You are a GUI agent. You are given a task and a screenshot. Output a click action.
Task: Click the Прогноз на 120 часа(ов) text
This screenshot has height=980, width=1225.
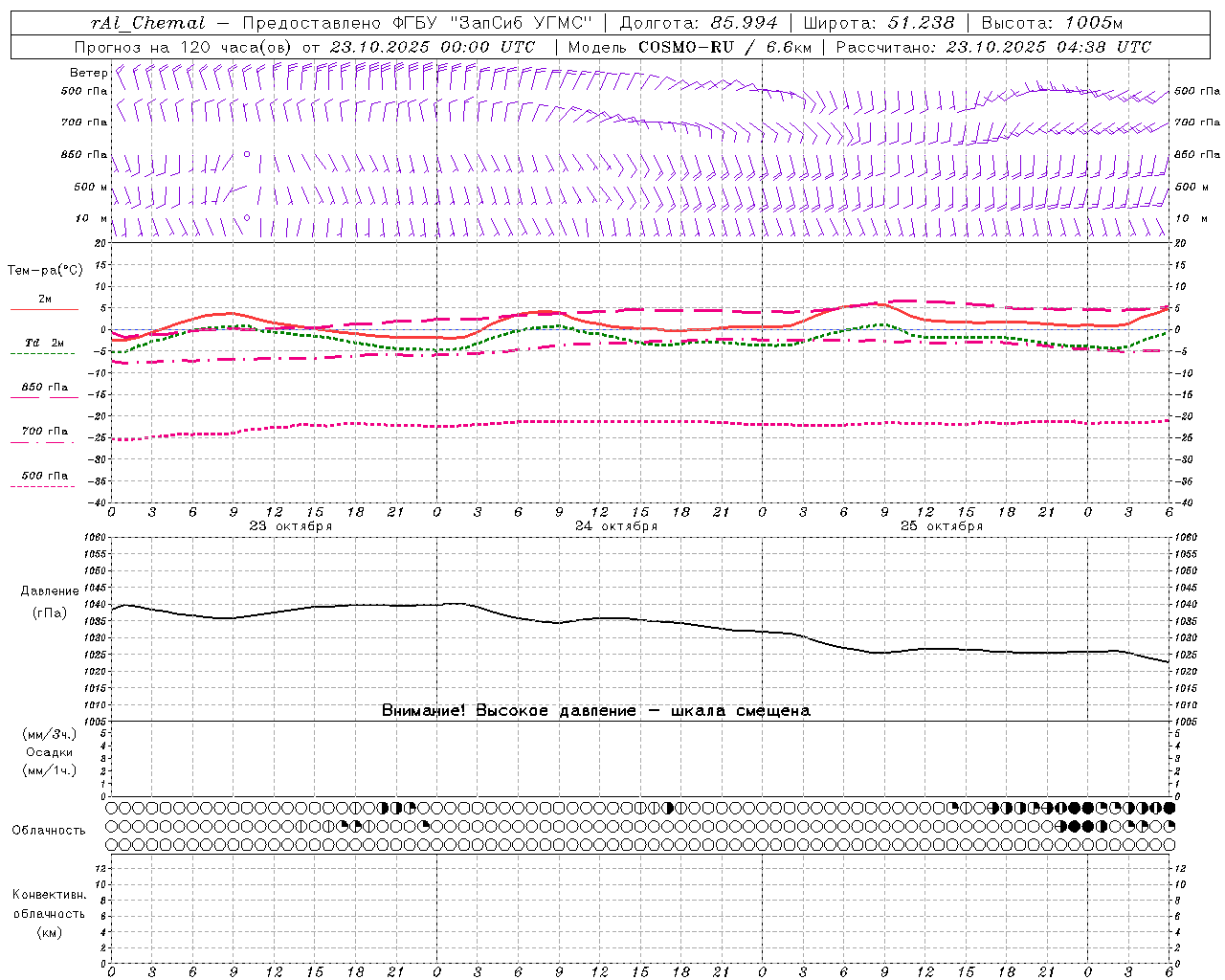pos(185,47)
